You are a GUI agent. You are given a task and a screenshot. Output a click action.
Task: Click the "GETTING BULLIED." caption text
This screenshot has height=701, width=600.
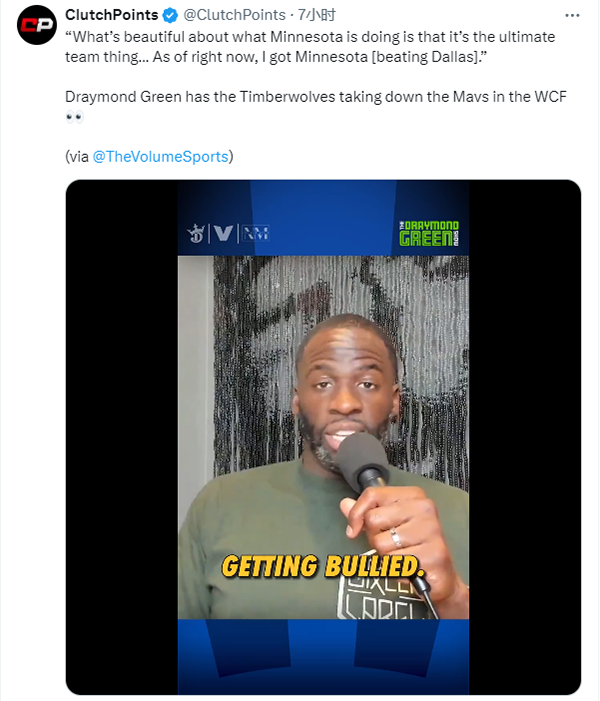(x=323, y=566)
